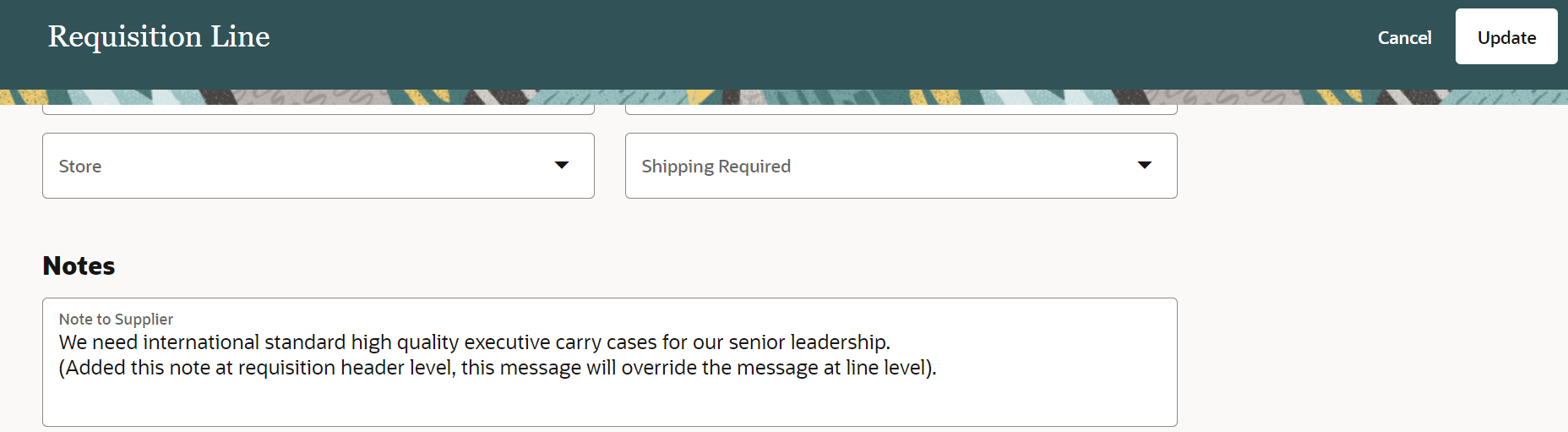Click the partially hidden field above Shipping Required
The width and height of the screenshot is (1568, 432).
pyautogui.click(x=901, y=110)
